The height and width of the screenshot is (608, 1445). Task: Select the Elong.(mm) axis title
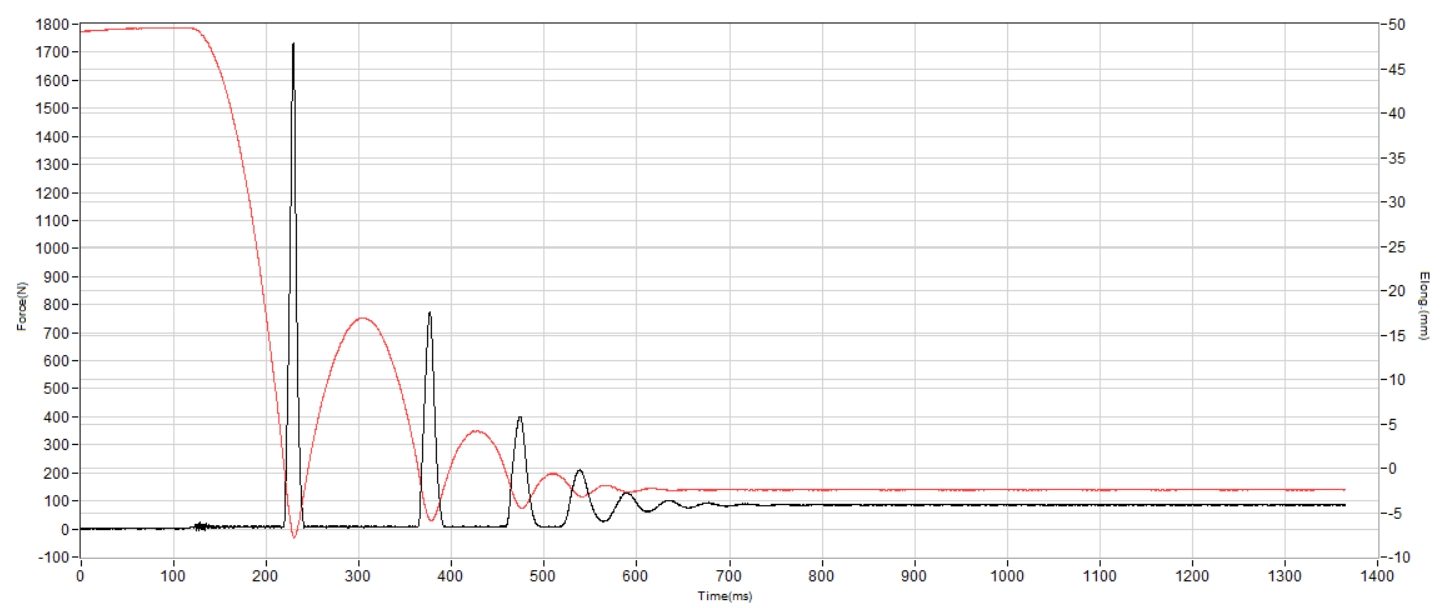click(1424, 306)
